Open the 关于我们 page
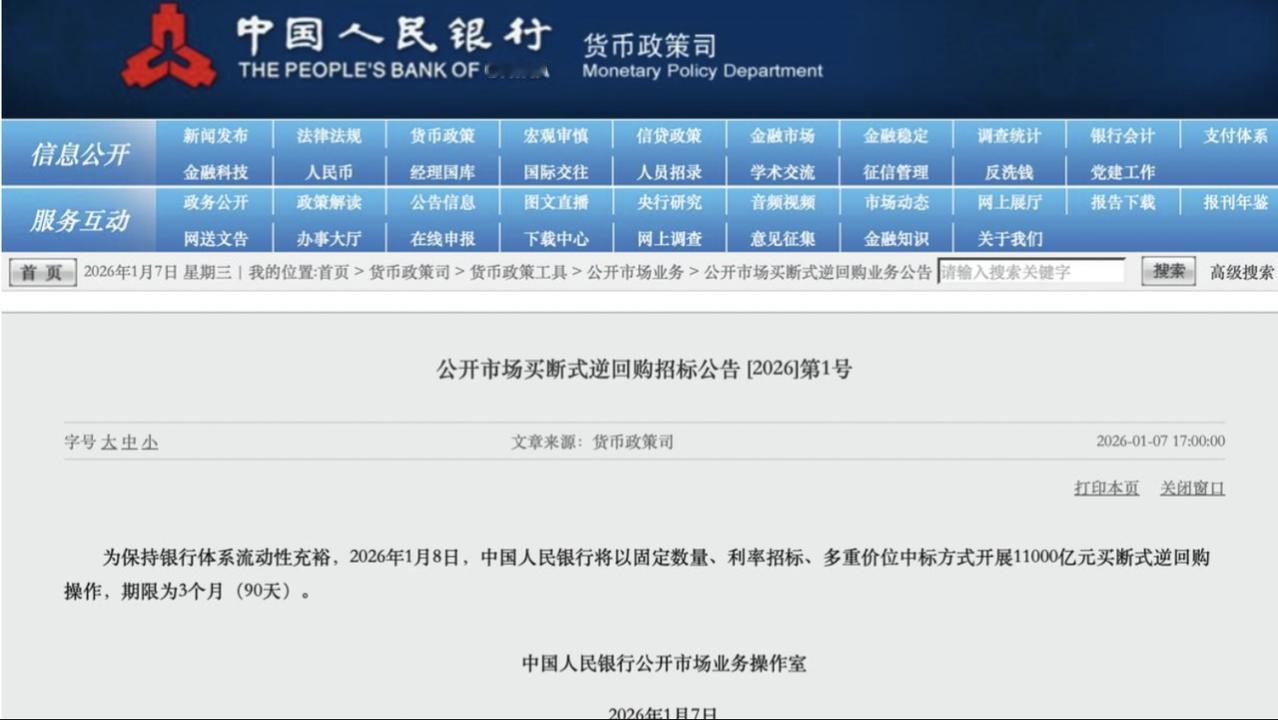Screen dimensions: 1278x720 [1012, 239]
